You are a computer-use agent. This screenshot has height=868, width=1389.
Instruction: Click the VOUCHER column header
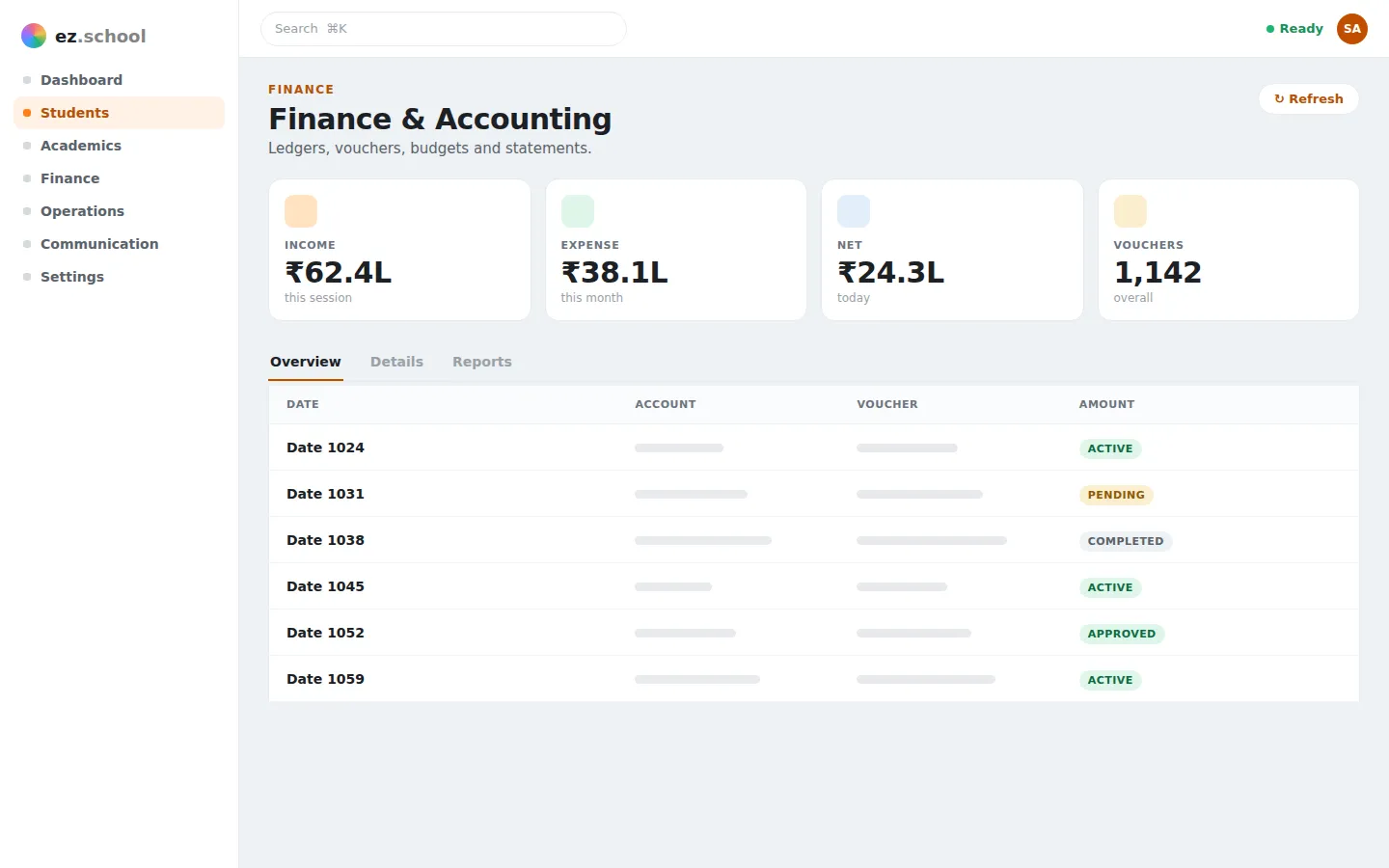pyautogui.click(x=887, y=404)
